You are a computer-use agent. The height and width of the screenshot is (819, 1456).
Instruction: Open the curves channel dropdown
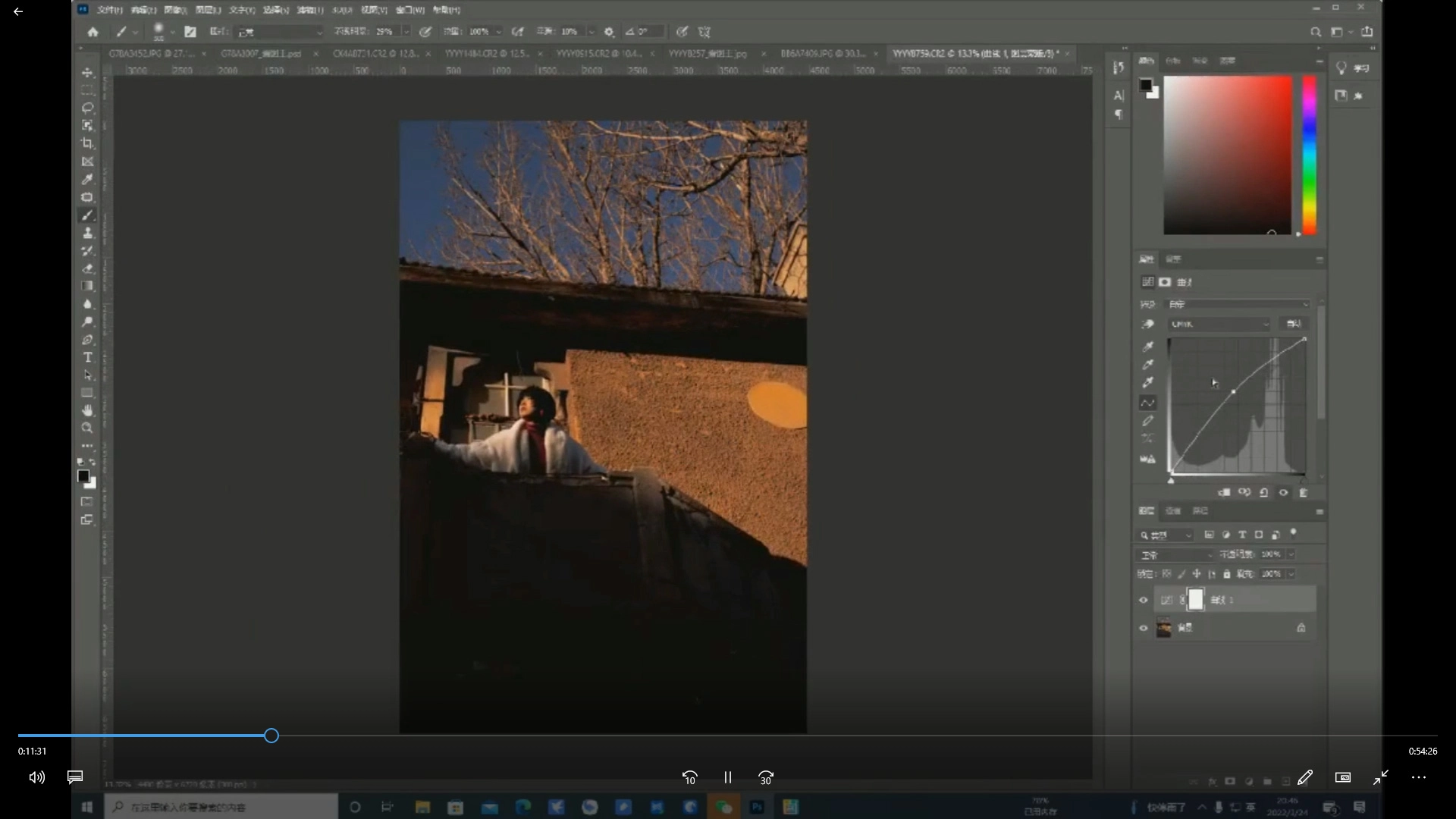click(x=1219, y=324)
